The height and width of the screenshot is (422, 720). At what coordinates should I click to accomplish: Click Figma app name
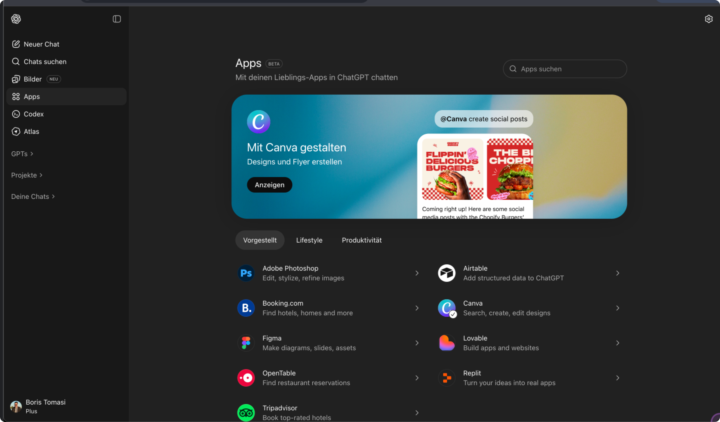click(272, 338)
